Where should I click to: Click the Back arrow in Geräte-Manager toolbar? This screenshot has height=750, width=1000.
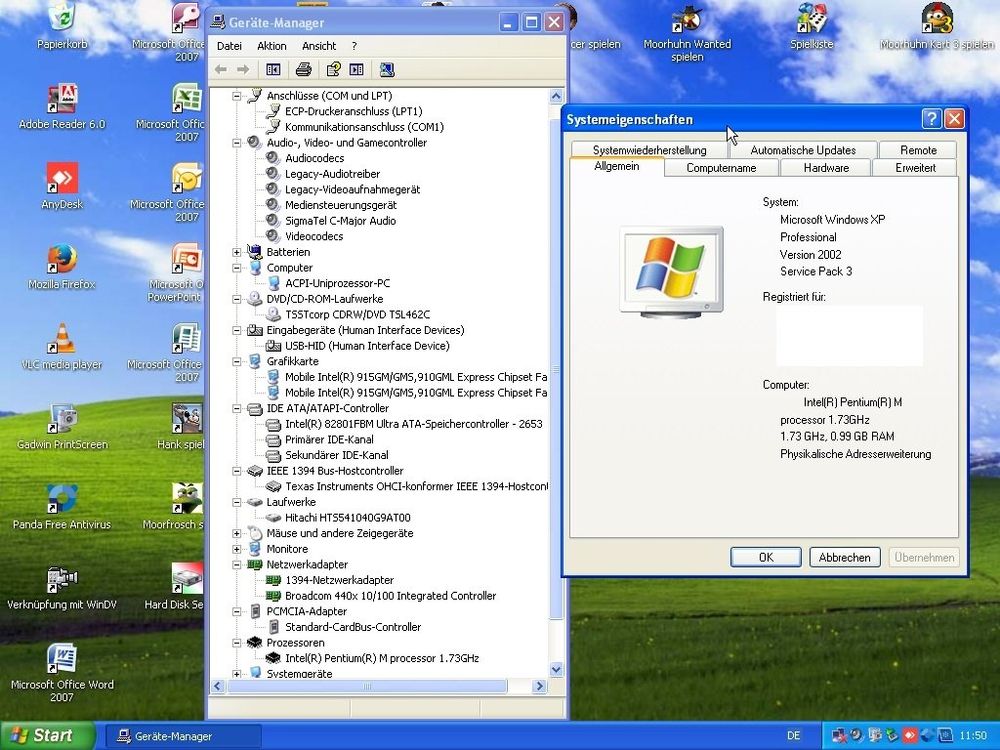coord(221,70)
